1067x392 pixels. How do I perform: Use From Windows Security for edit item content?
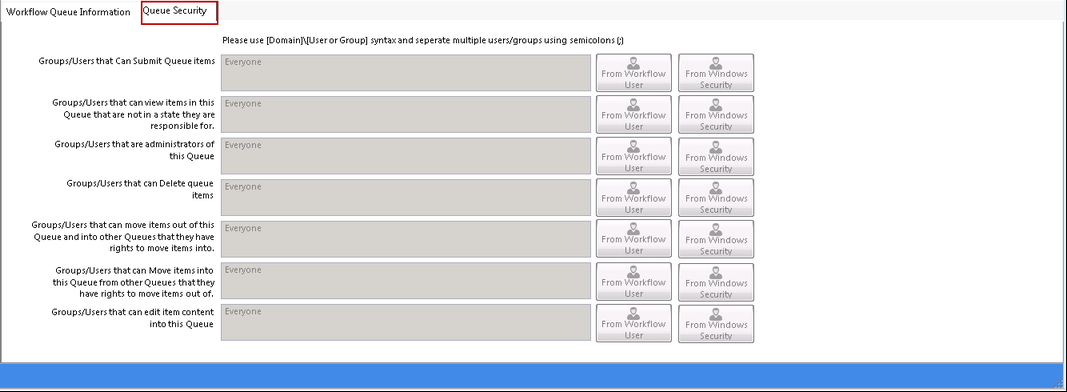716,323
